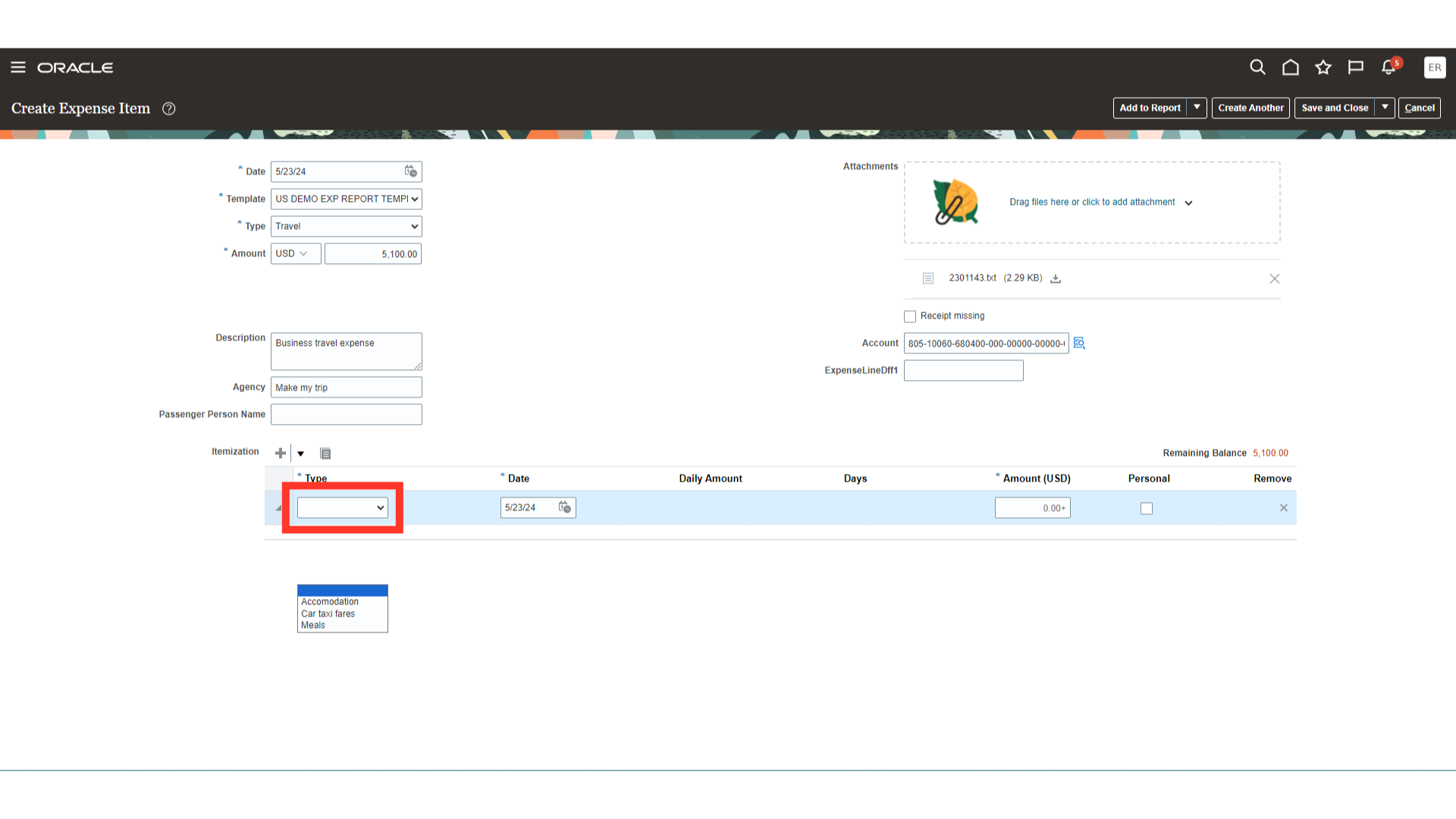
Task: Open the Account search icon
Action: [x=1079, y=344]
